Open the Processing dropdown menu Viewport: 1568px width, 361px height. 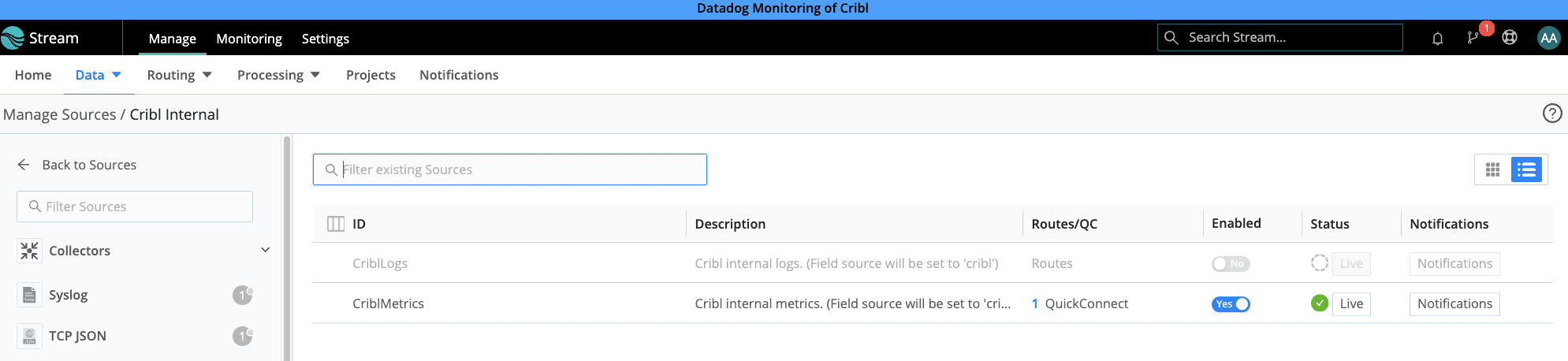277,75
